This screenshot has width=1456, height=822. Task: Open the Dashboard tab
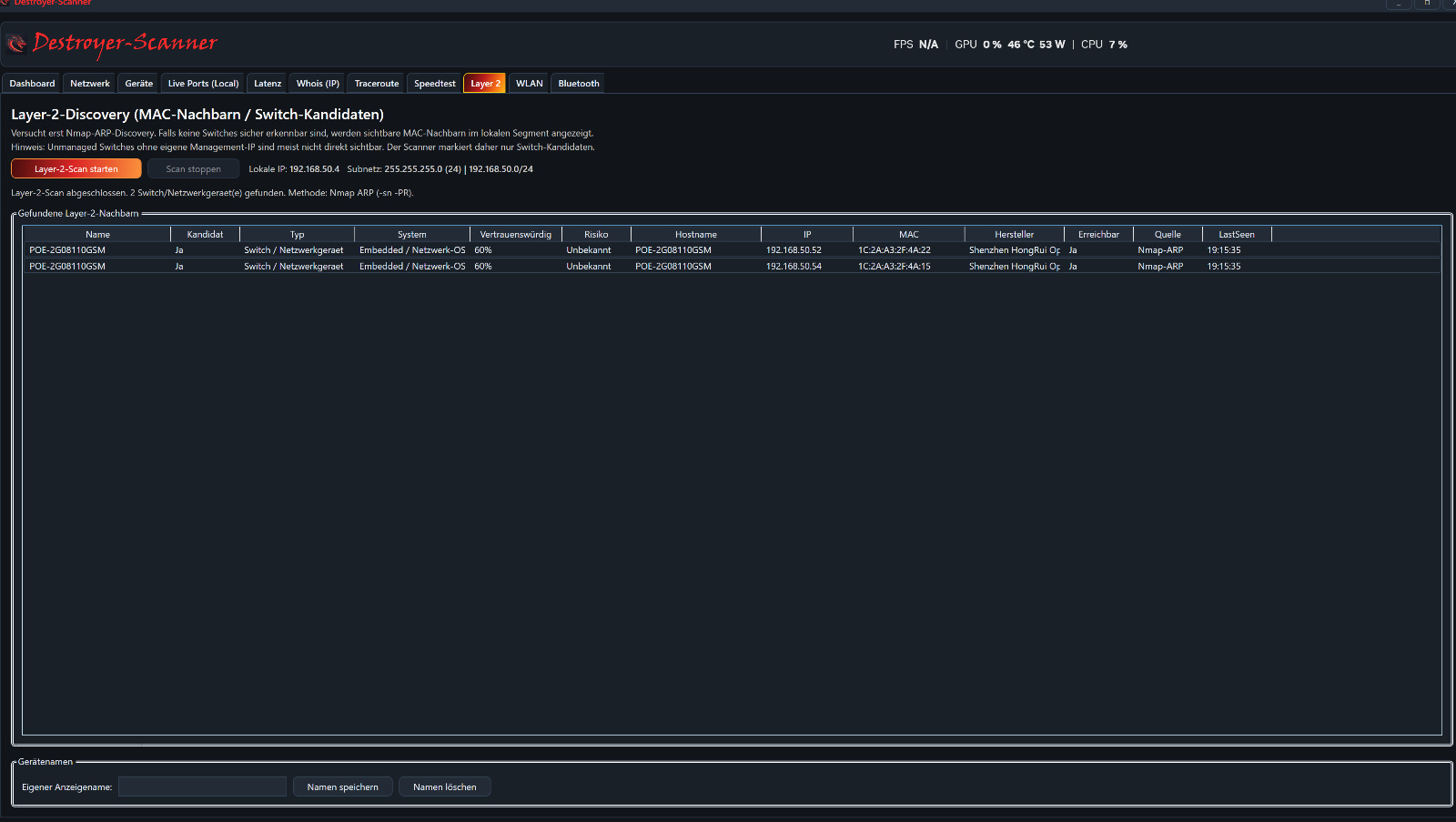pyautogui.click(x=32, y=83)
